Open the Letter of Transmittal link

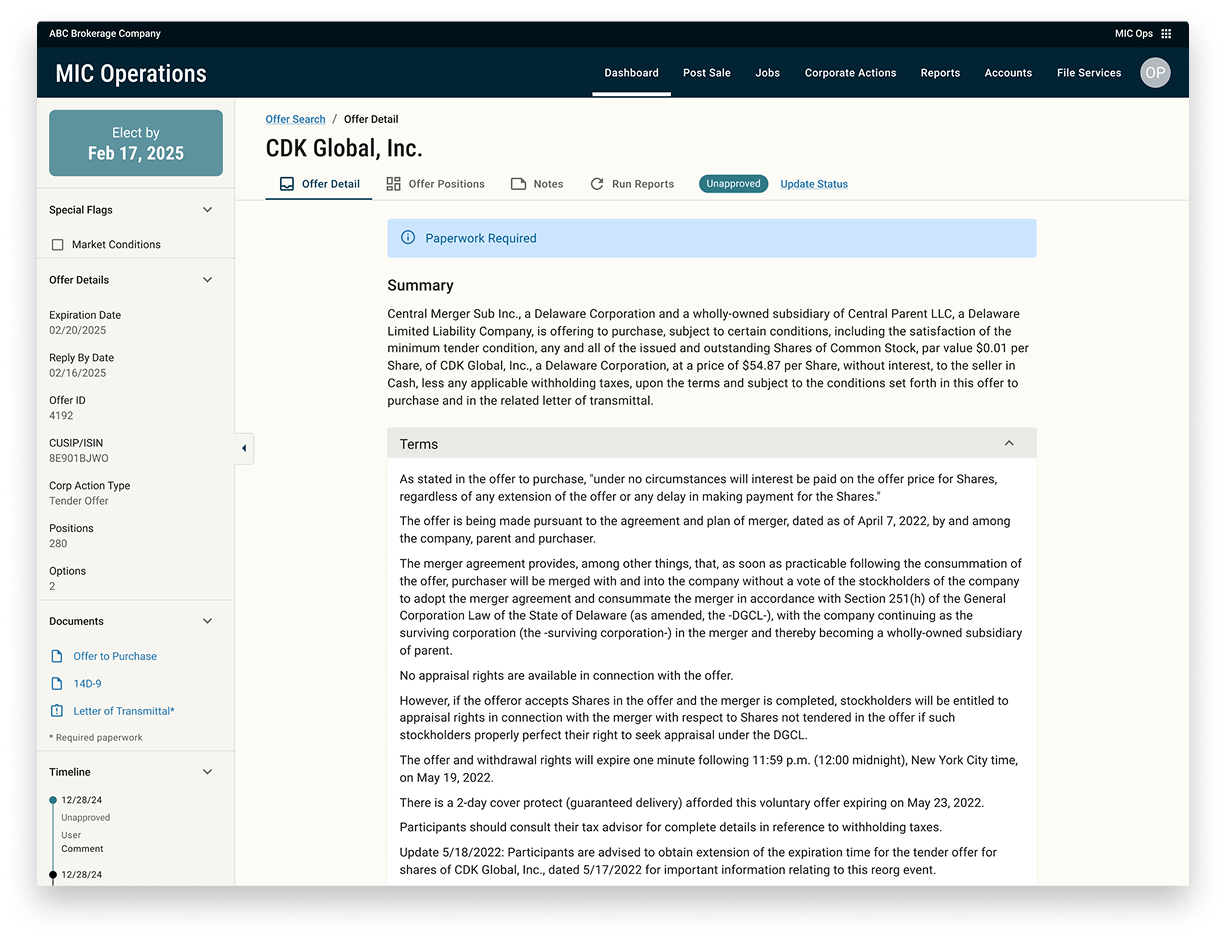coord(124,711)
